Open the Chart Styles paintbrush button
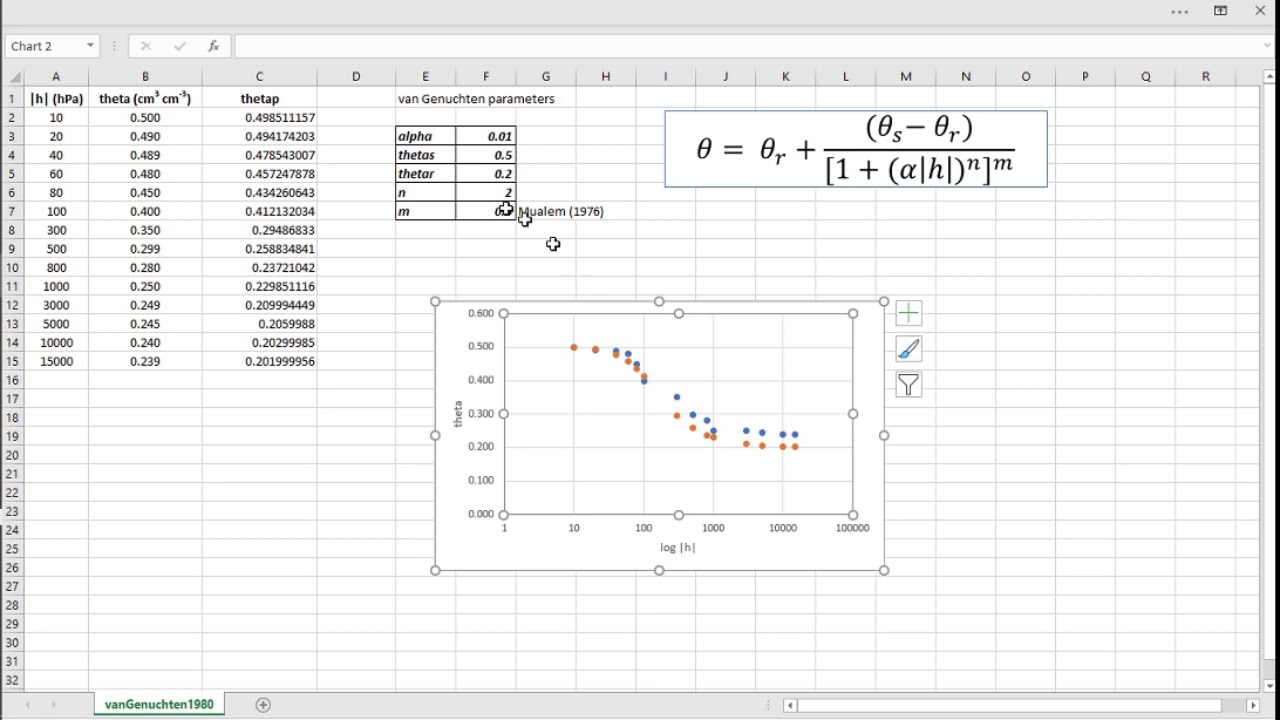 [x=908, y=349]
